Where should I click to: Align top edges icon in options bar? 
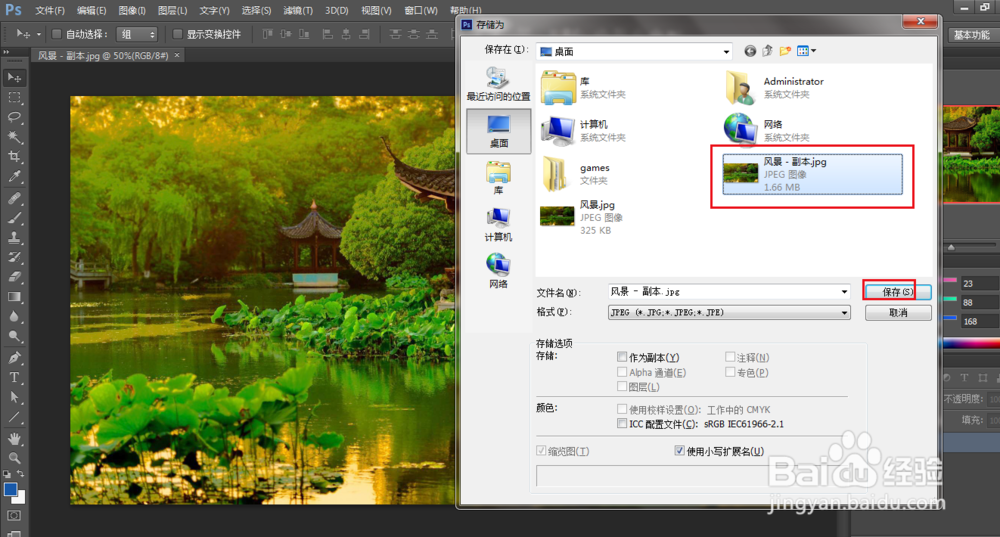point(267,34)
